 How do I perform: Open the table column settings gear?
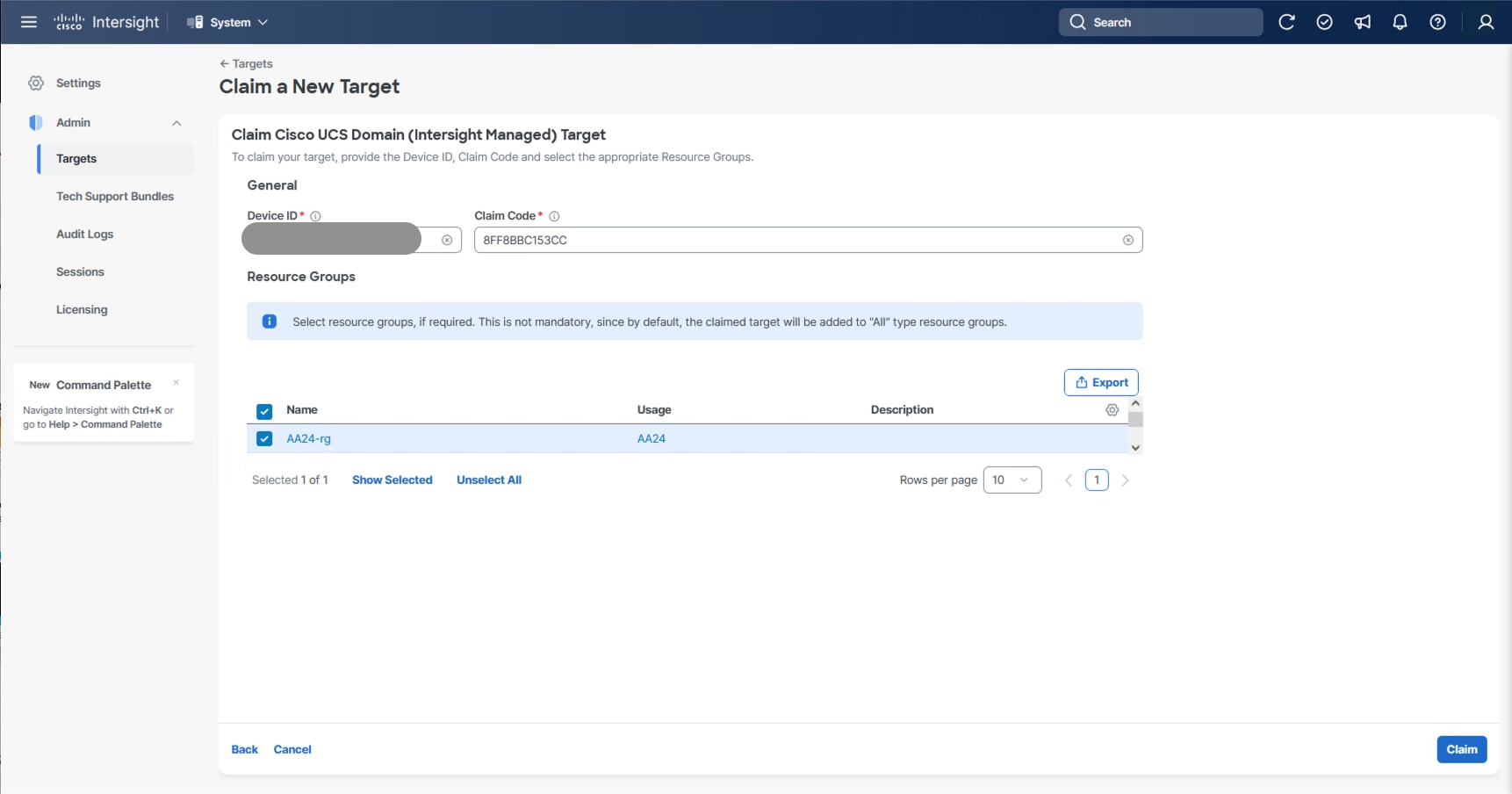tap(1112, 410)
